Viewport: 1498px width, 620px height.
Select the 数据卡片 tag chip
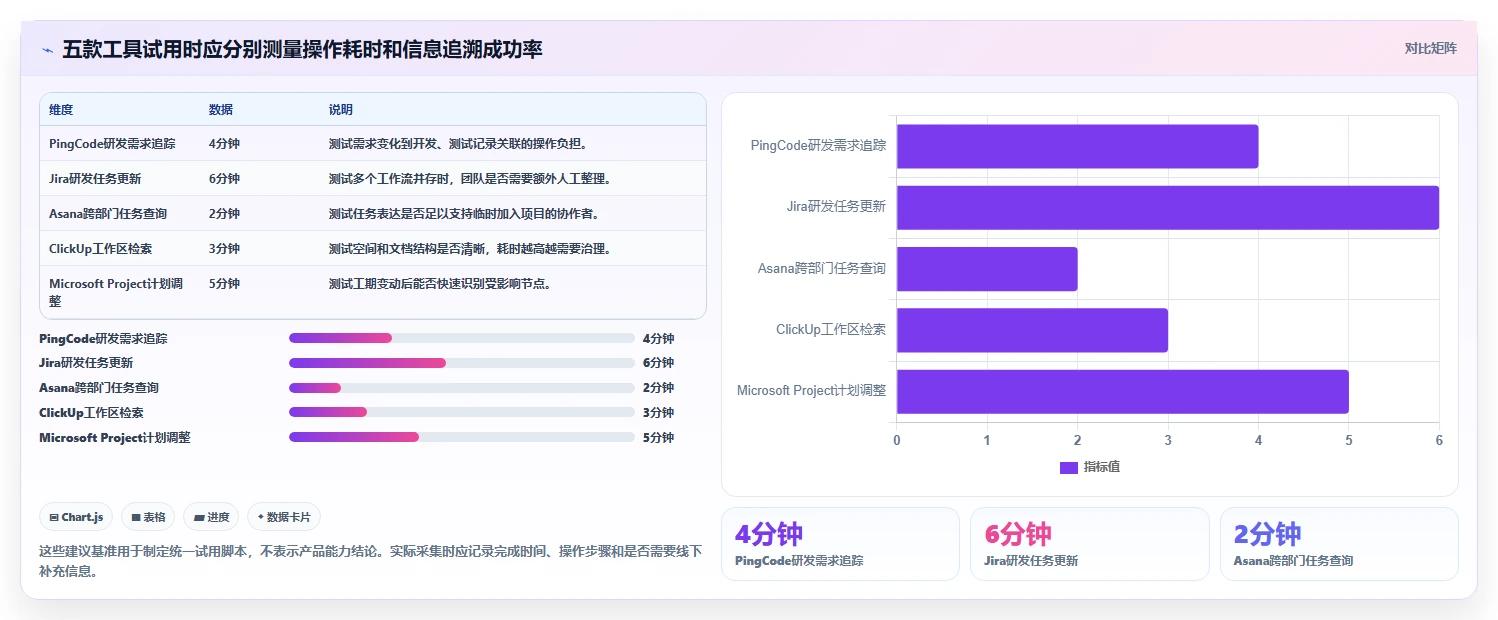tap(284, 517)
